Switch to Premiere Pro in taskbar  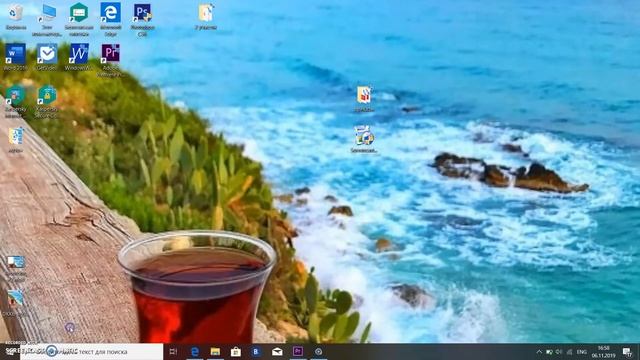(298, 351)
